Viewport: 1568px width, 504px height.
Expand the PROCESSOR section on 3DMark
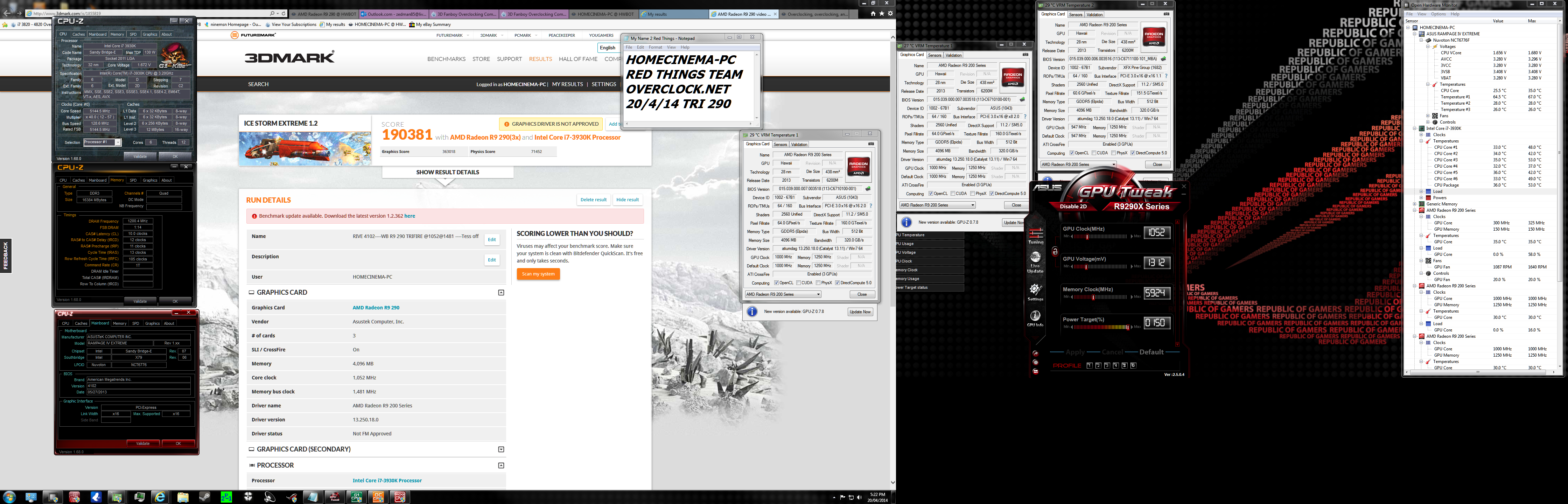tap(501, 465)
